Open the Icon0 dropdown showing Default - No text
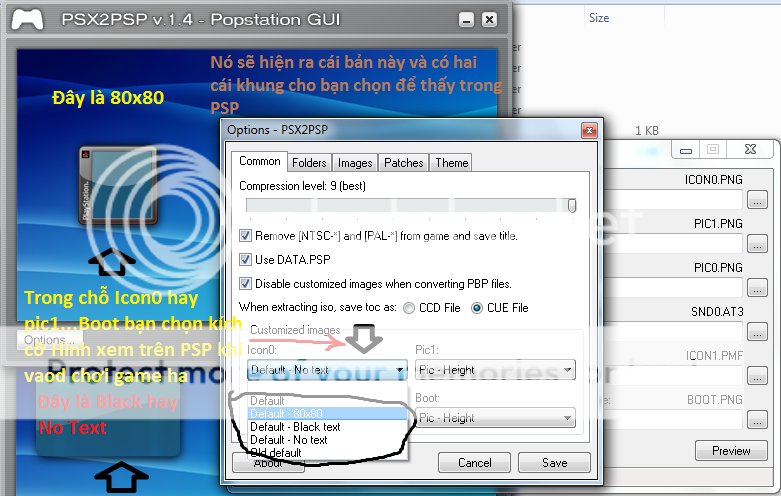Image resolution: width=781 pixels, height=496 pixels. point(327,370)
